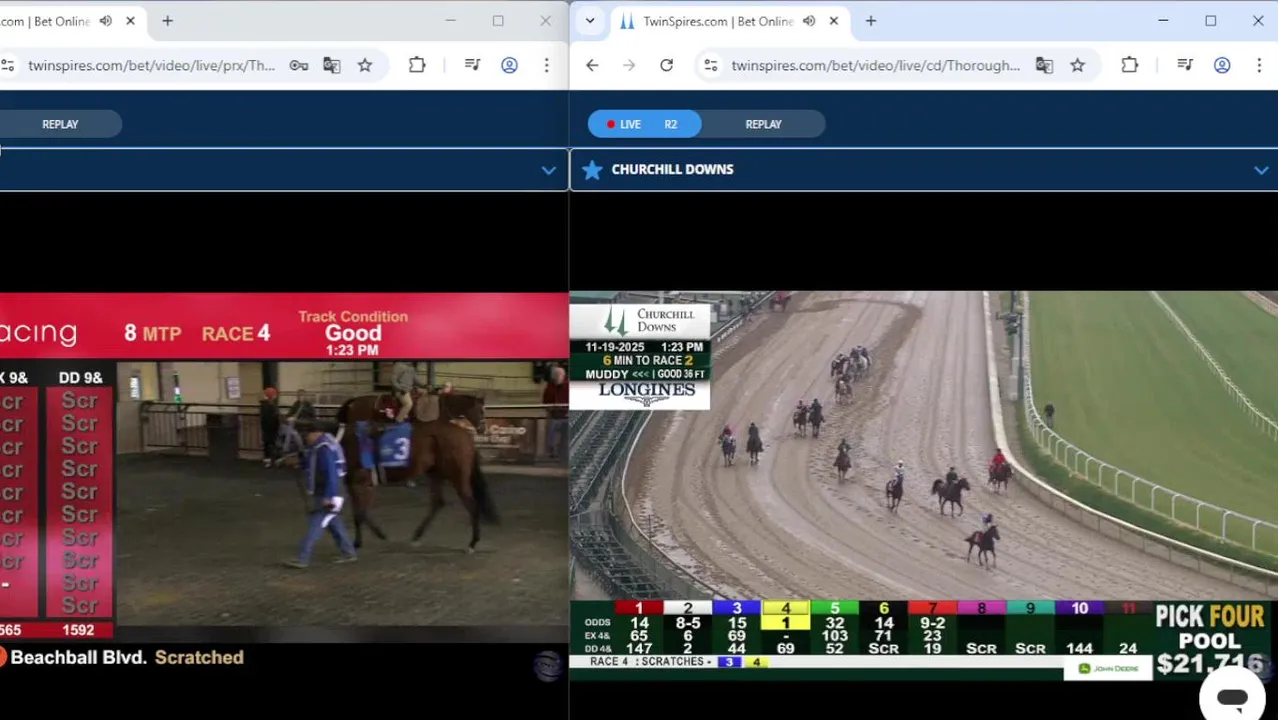Click the TwinSpires tab title in right window
Viewport: 1278px width, 720px height.
718,21
